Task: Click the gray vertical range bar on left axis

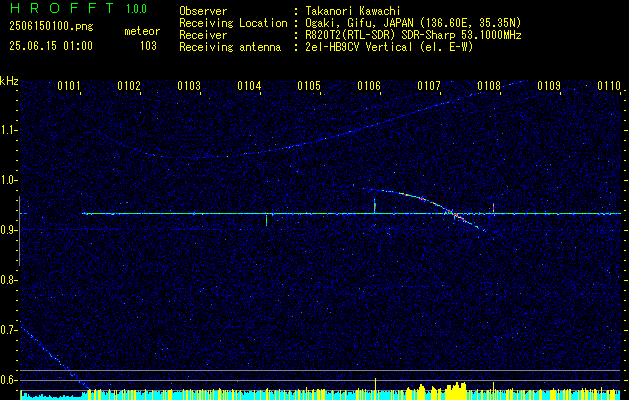Action: tap(19, 231)
